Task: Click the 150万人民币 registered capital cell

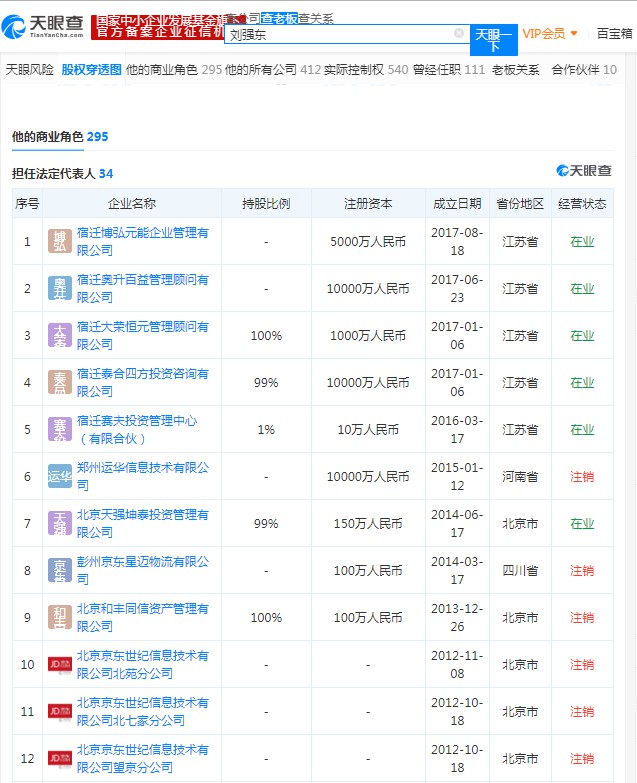Action: 368,523
